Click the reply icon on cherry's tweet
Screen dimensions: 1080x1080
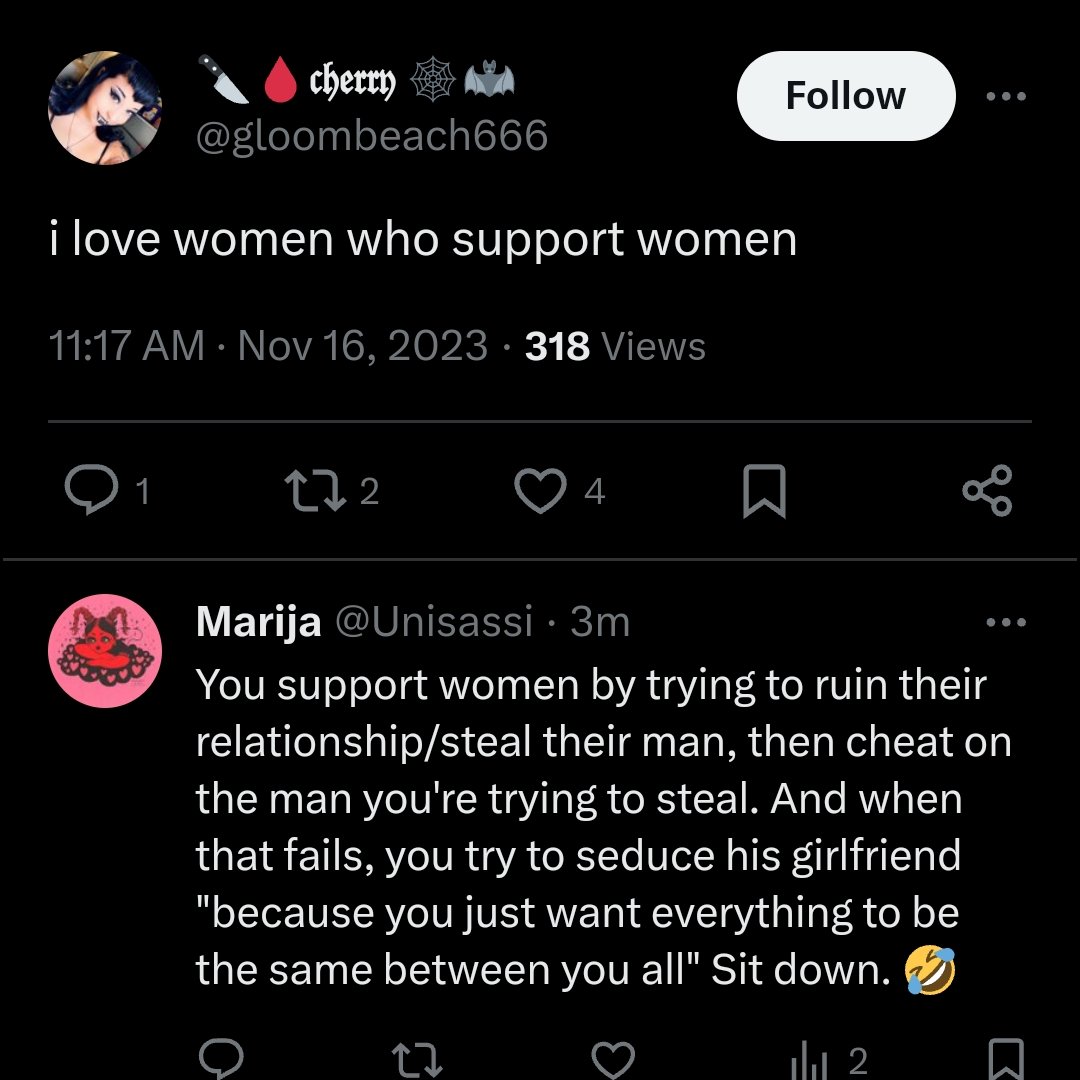[92, 490]
